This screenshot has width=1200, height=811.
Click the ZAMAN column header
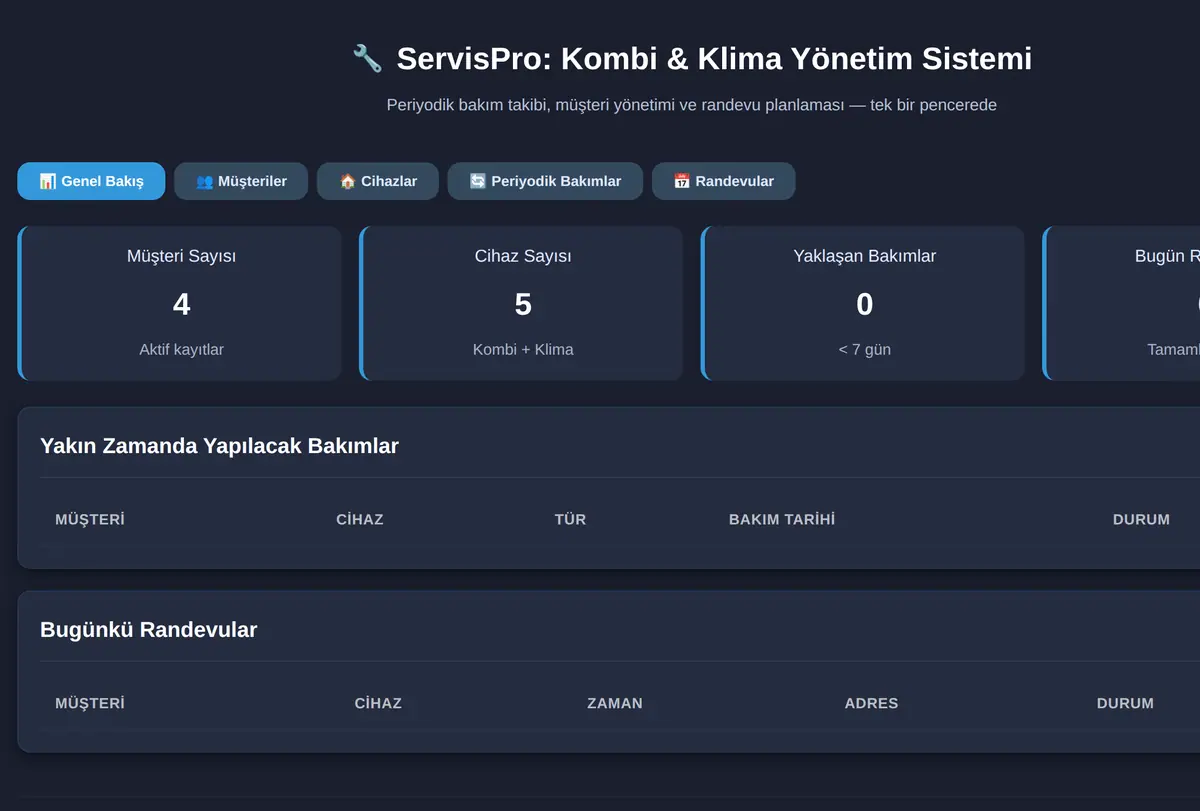point(615,703)
